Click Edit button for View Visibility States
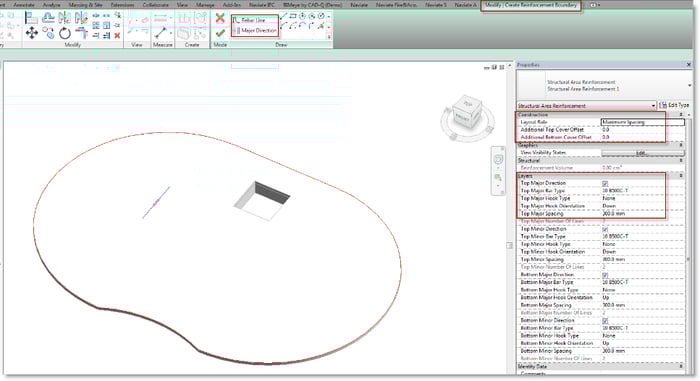 pos(642,153)
